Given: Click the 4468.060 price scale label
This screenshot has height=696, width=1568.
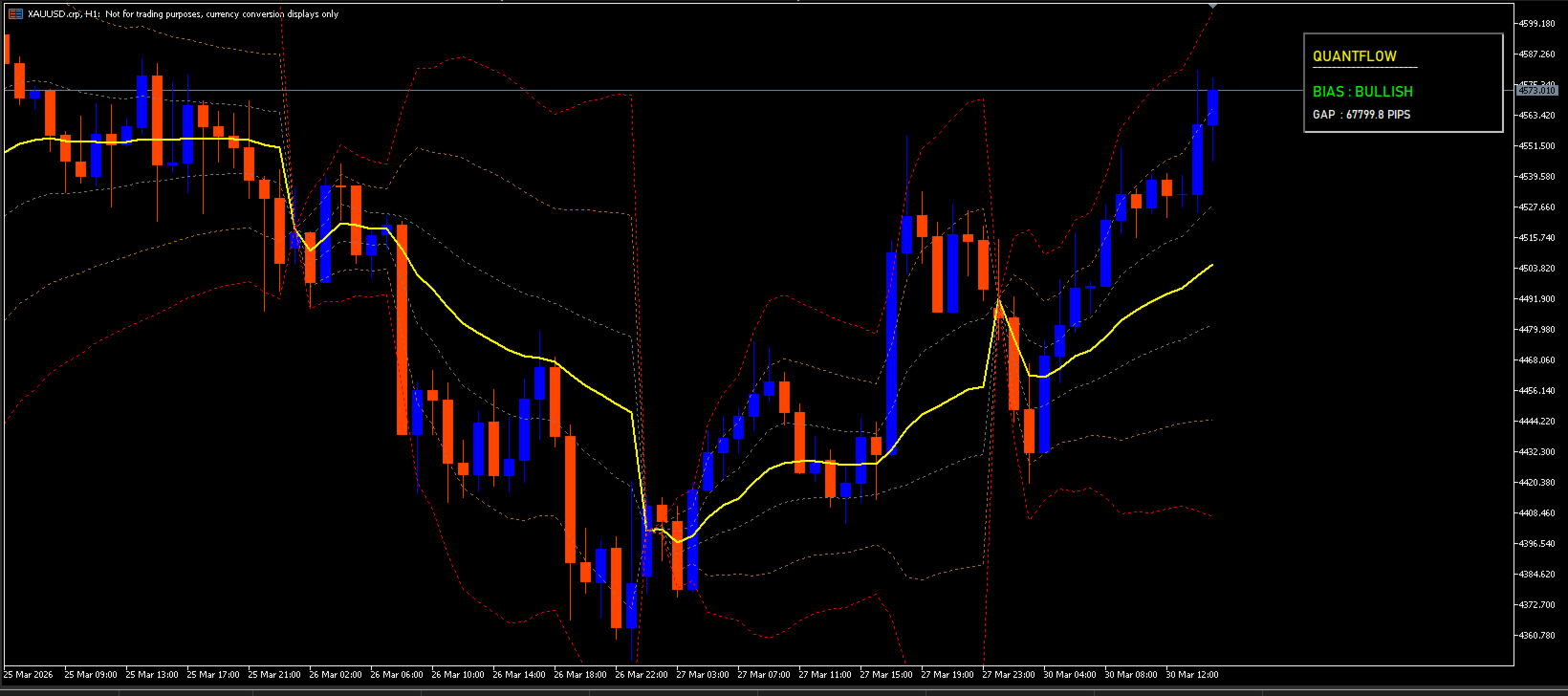Looking at the screenshot, I should 1536,360.
